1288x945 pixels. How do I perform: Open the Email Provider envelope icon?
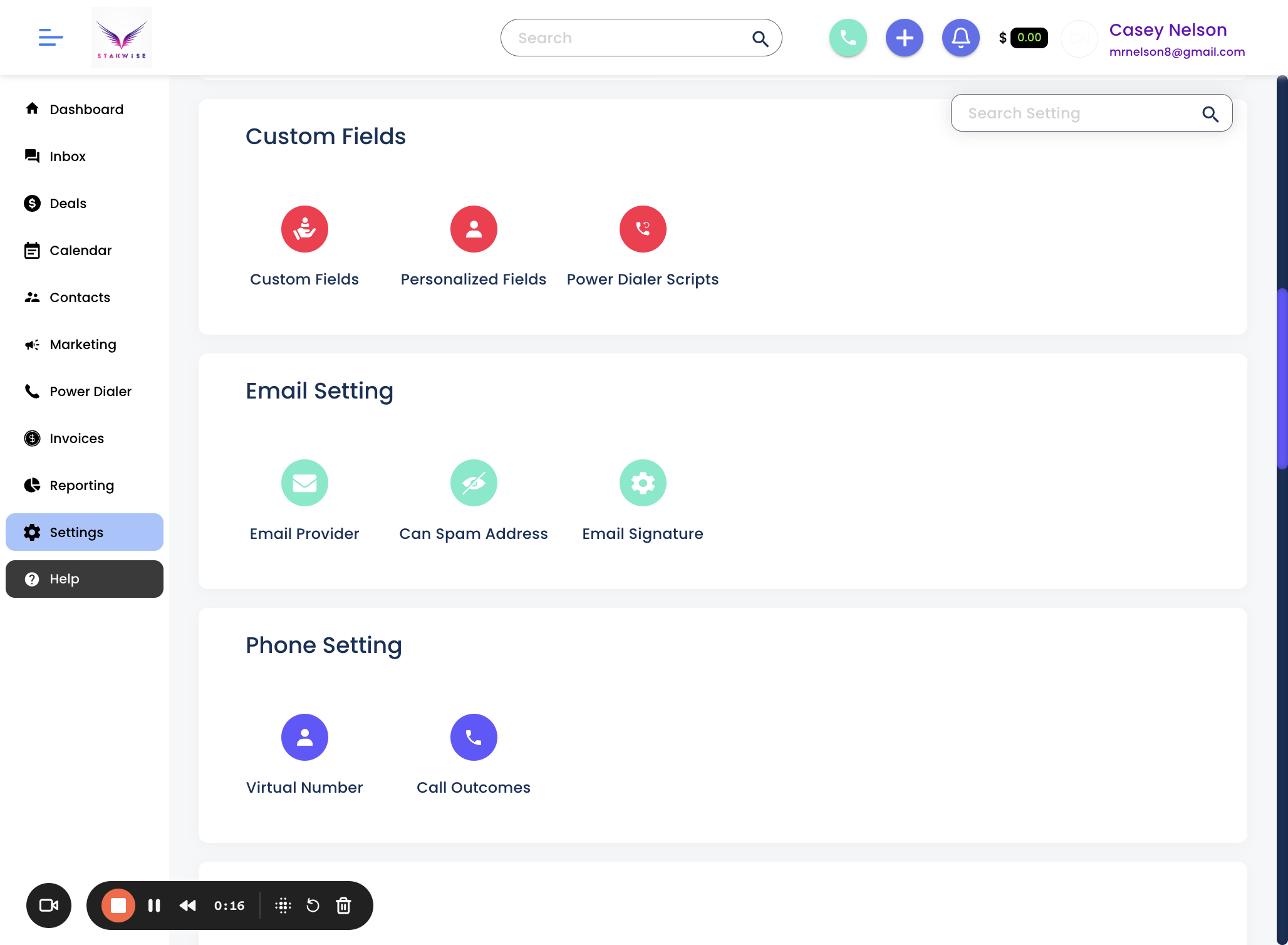pos(304,483)
